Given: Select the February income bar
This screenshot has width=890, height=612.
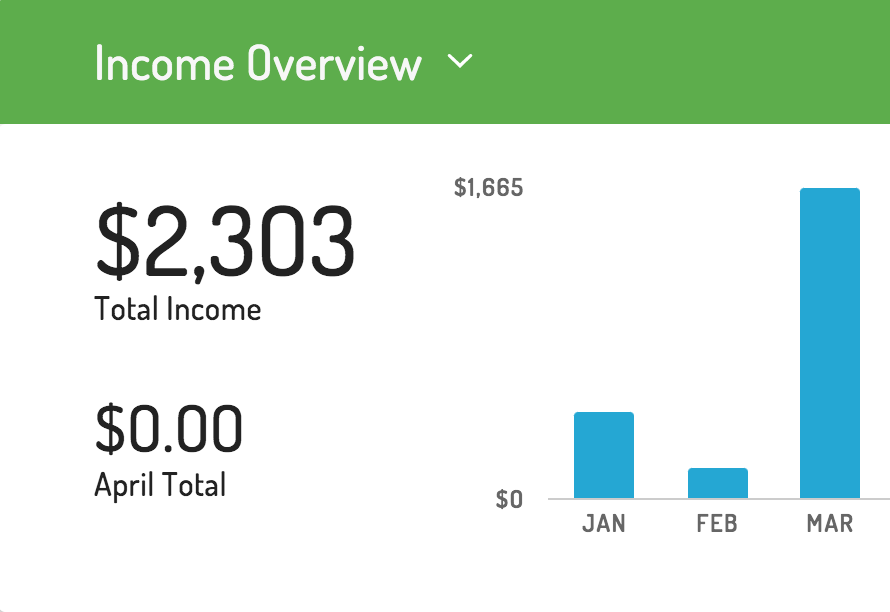Looking at the screenshot, I should click(717, 483).
